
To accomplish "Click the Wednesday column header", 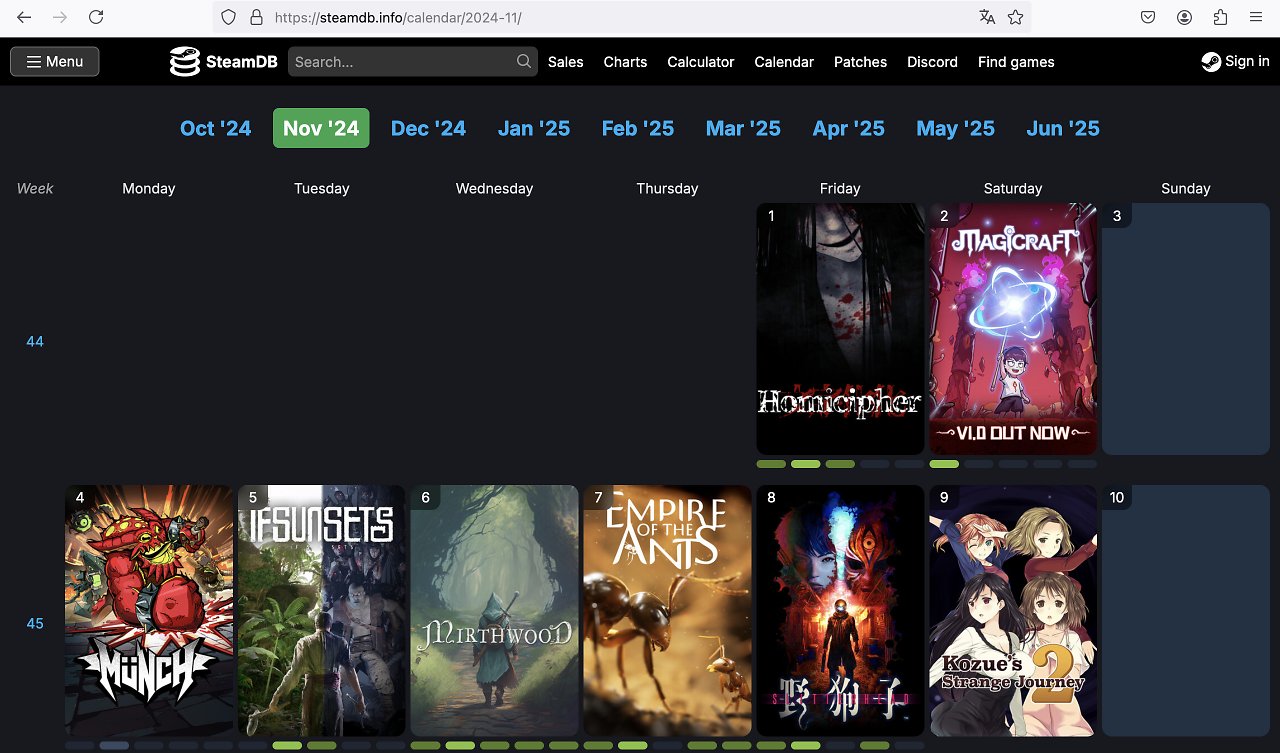I will coord(495,188).
